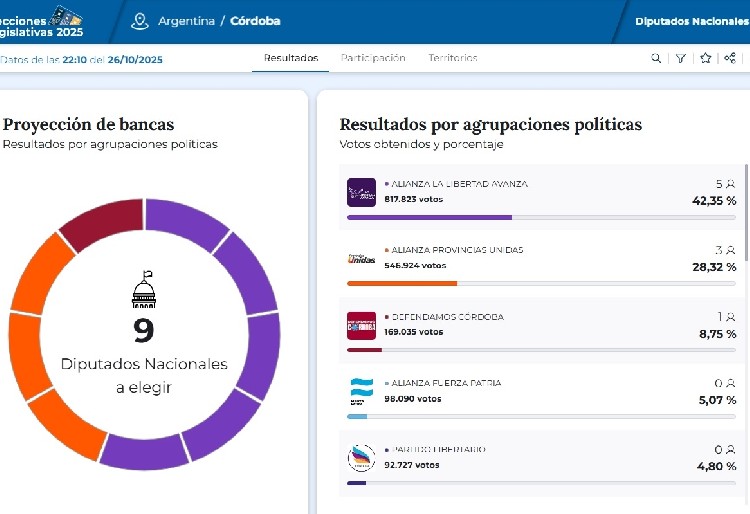Click the share icon

(x=731, y=58)
